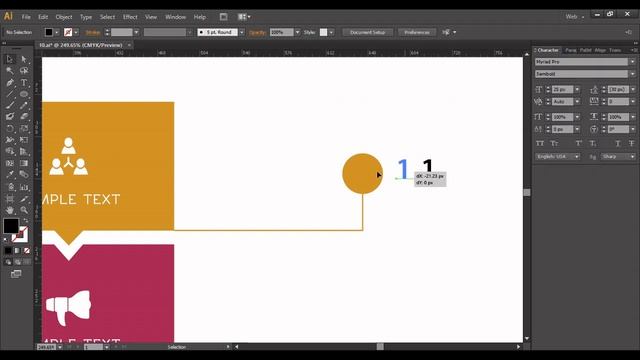Viewport: 640px width, 360px height.
Task: Select the Free Transform tool
Action: [24, 140]
